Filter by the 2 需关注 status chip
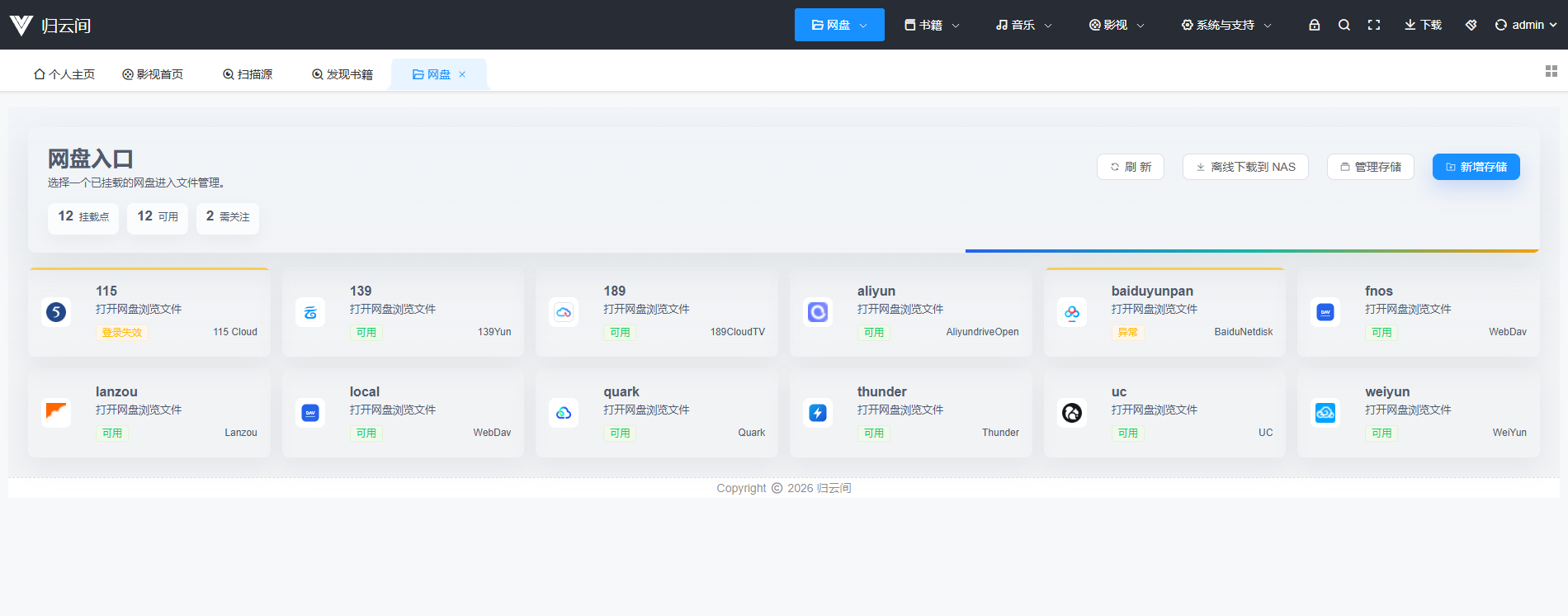1568x616 pixels. [x=228, y=217]
